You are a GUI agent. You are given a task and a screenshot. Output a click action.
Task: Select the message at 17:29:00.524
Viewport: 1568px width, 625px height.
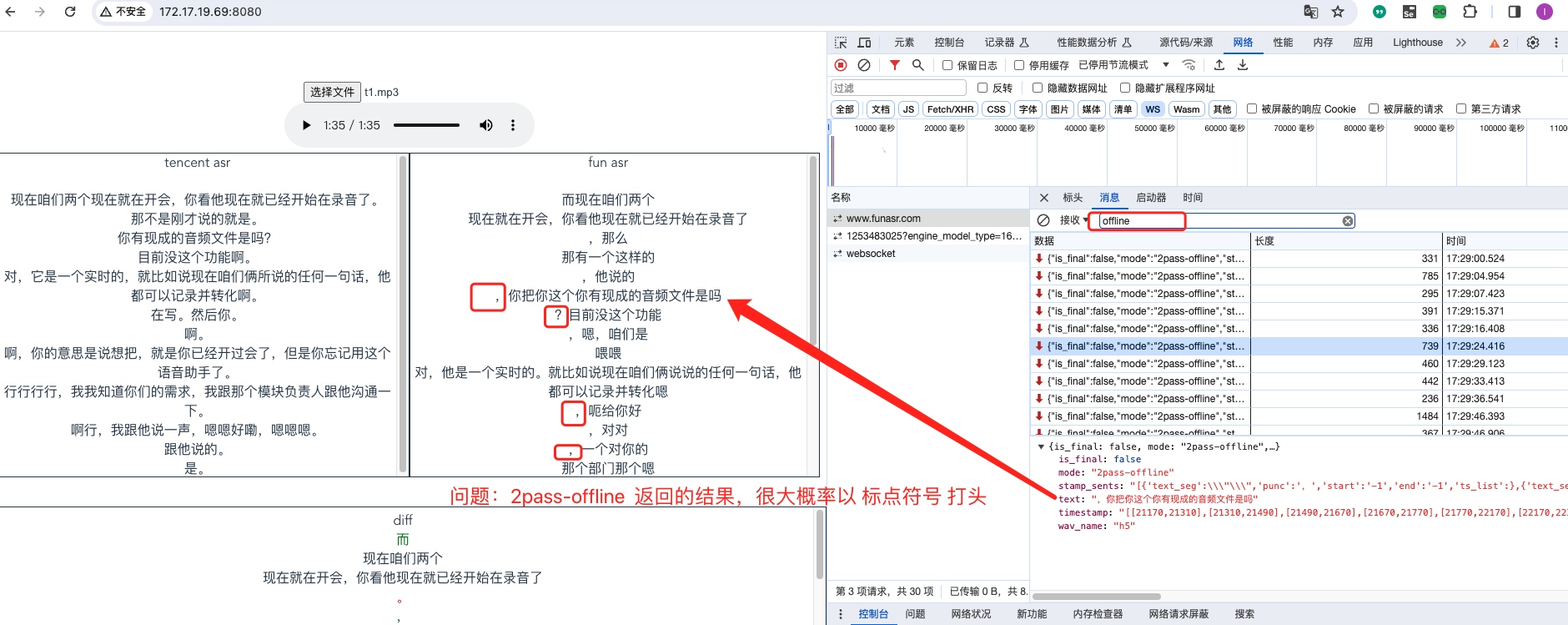(x=1299, y=259)
